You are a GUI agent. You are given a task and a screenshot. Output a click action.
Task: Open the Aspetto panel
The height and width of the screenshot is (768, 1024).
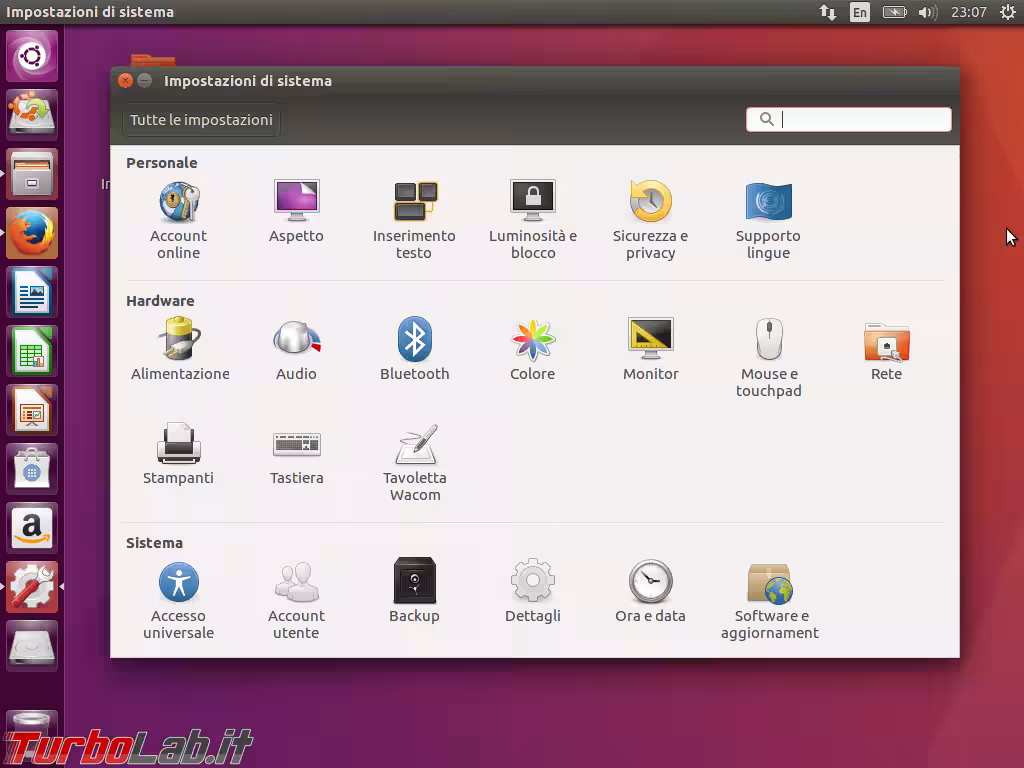click(296, 205)
